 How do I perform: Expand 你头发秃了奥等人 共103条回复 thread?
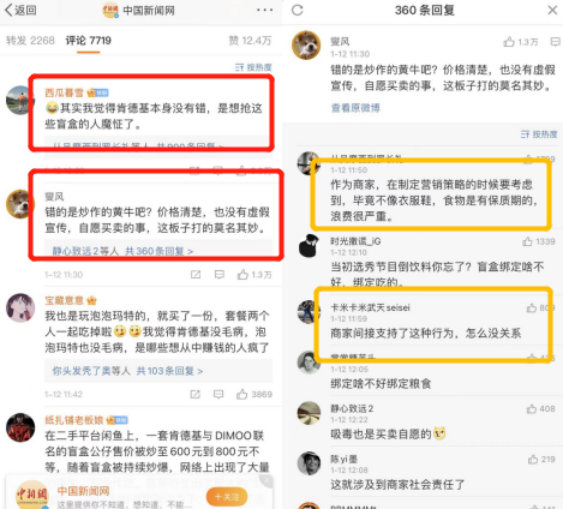[128, 370]
